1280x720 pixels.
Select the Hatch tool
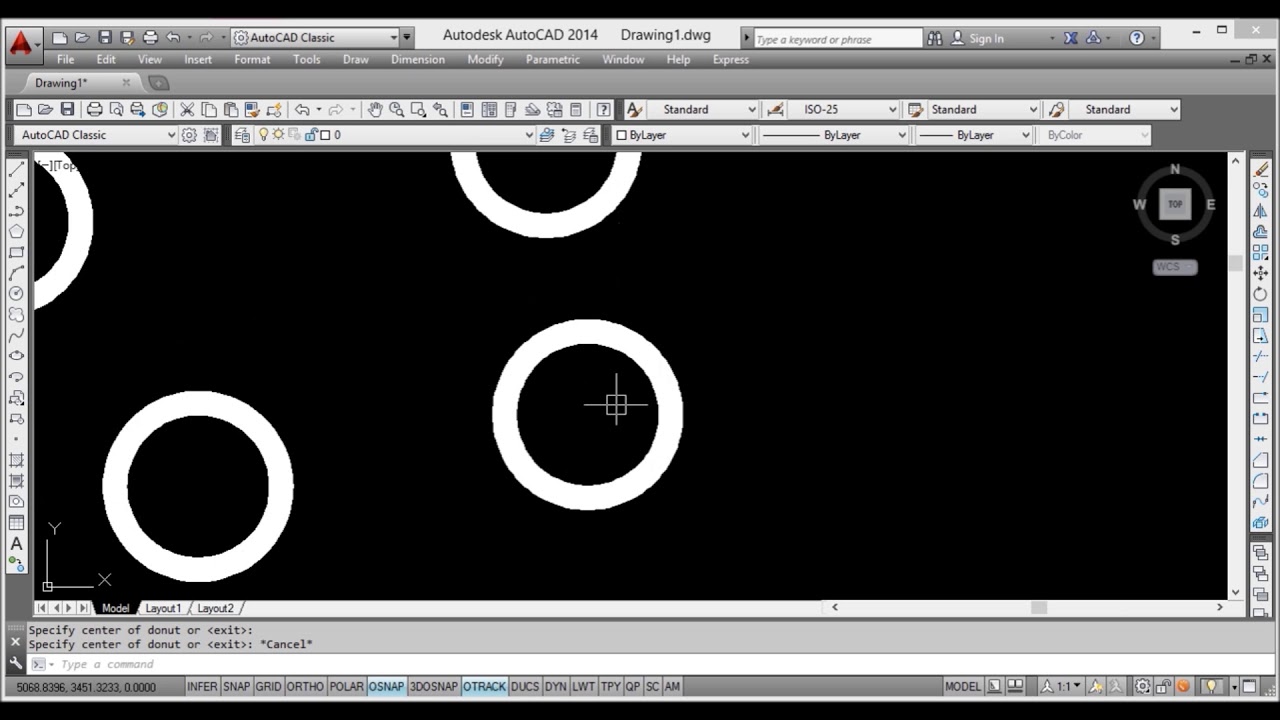[x=17, y=460]
